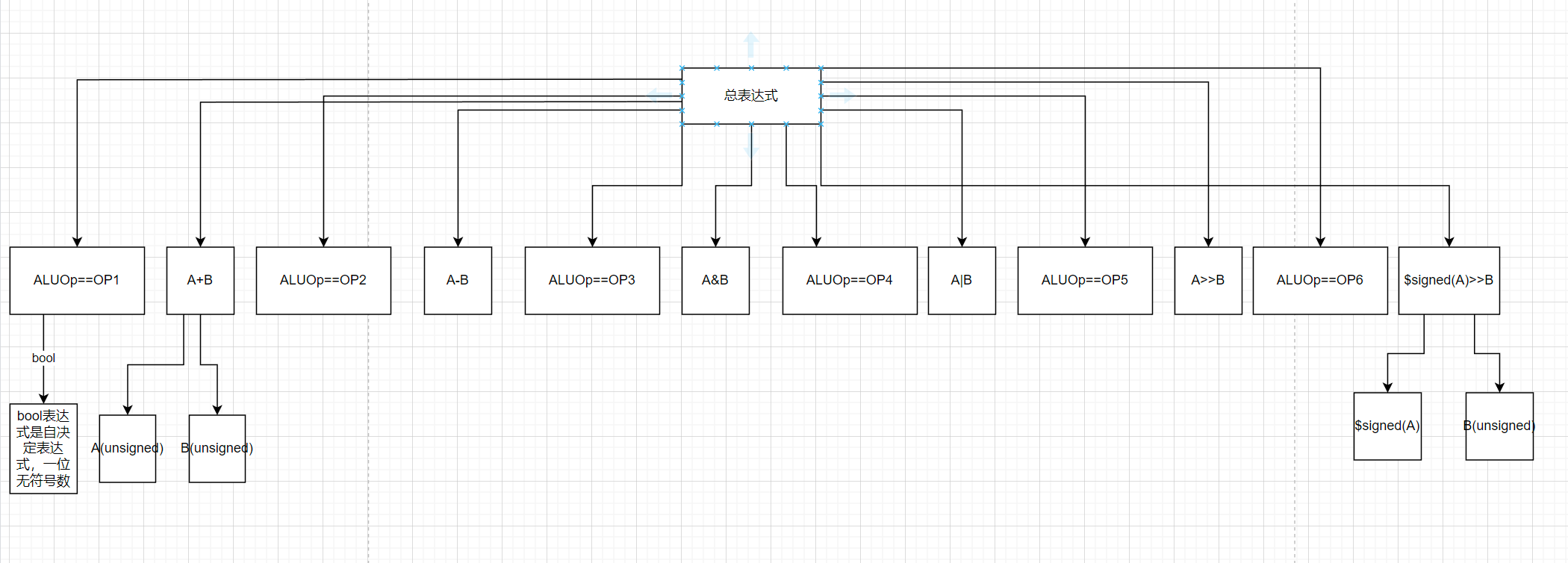Select the A&B node
Screen dimensions: 1568x563
tap(715, 280)
